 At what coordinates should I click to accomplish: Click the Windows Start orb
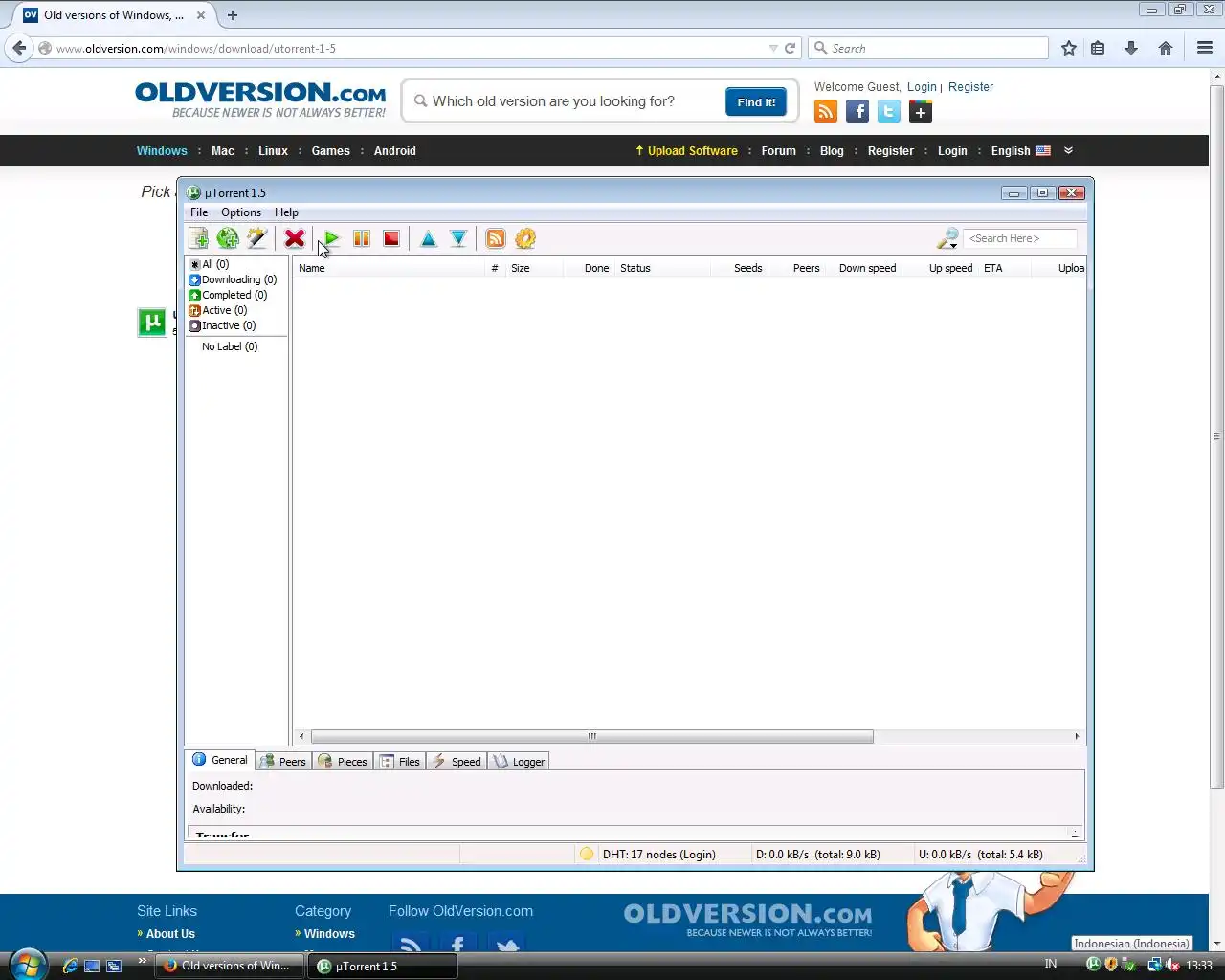27,963
